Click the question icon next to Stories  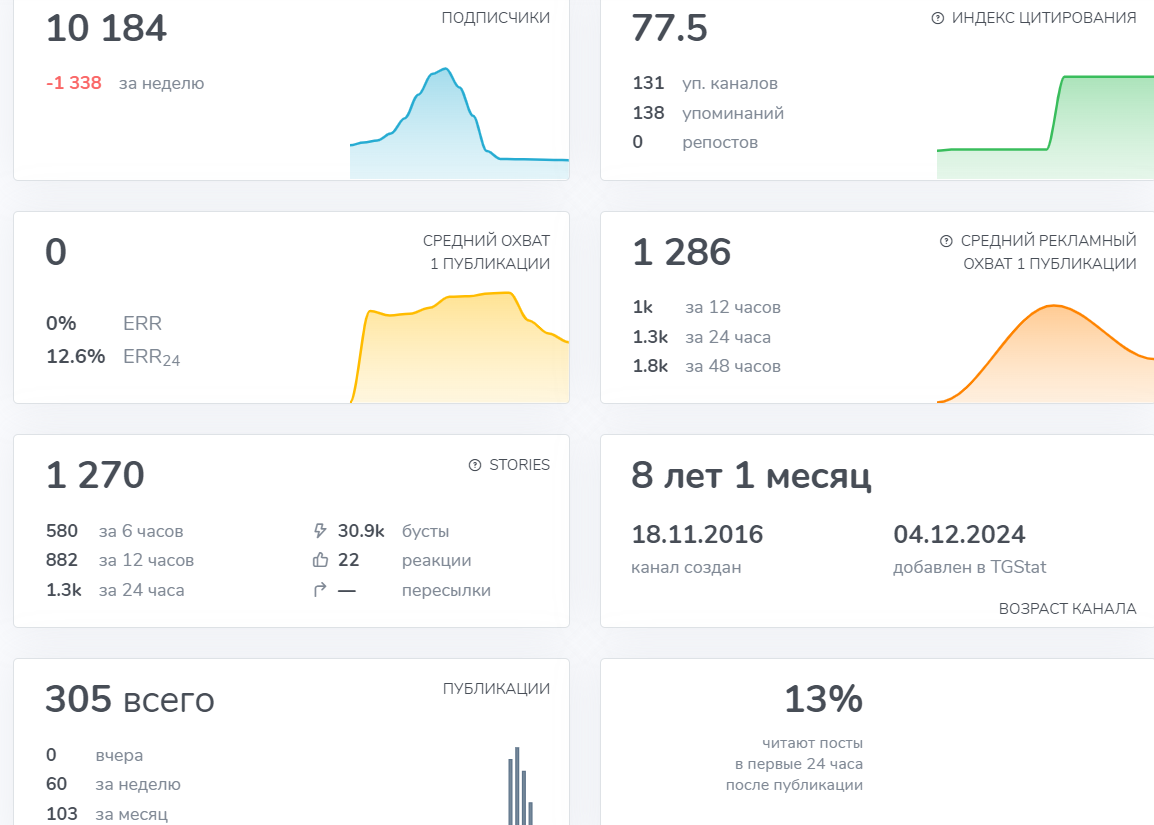(475, 465)
